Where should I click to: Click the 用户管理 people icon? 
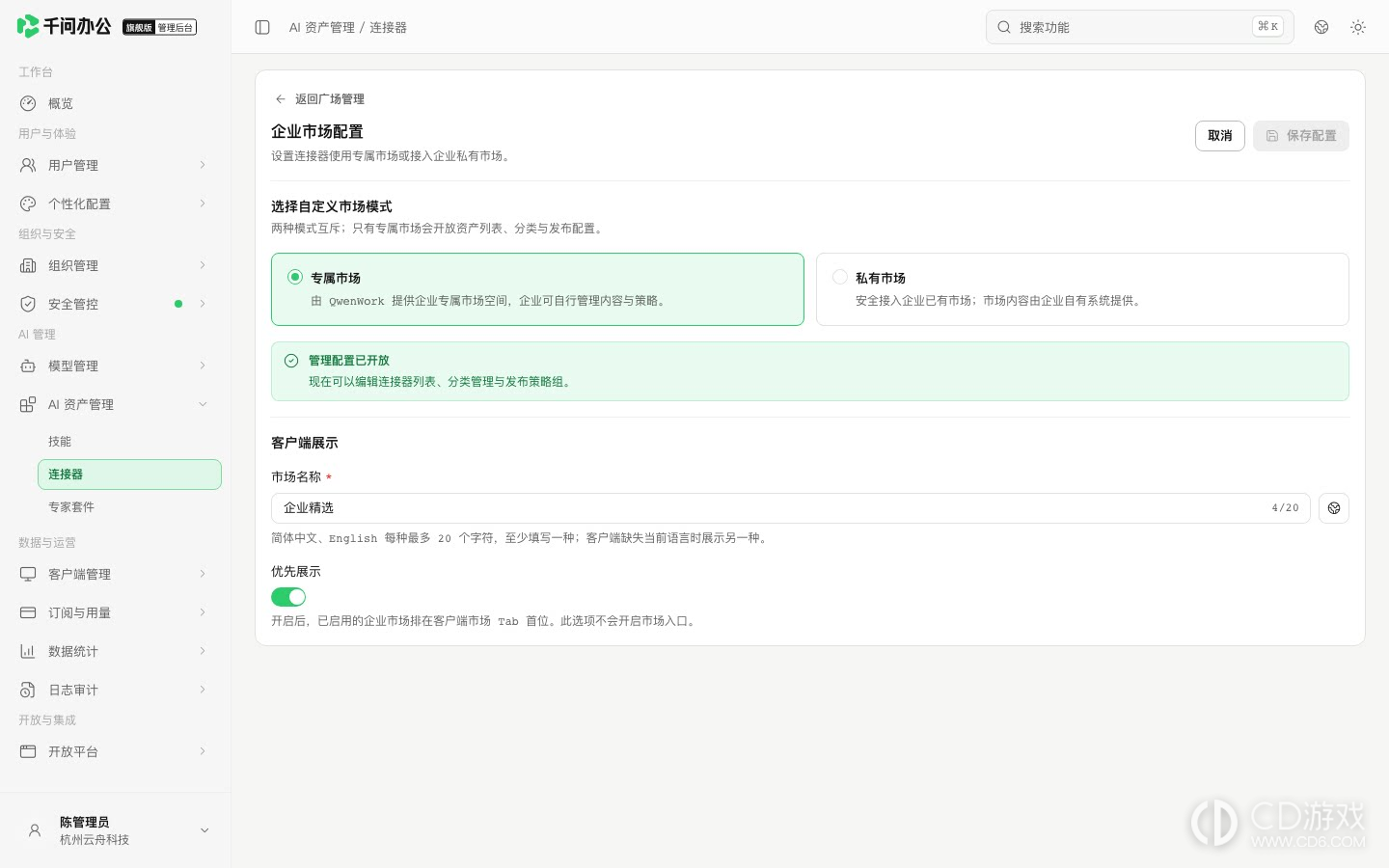(x=28, y=165)
